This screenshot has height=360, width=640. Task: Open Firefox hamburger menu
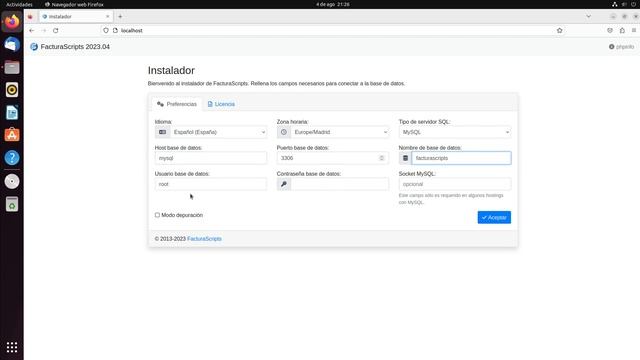click(x=634, y=31)
